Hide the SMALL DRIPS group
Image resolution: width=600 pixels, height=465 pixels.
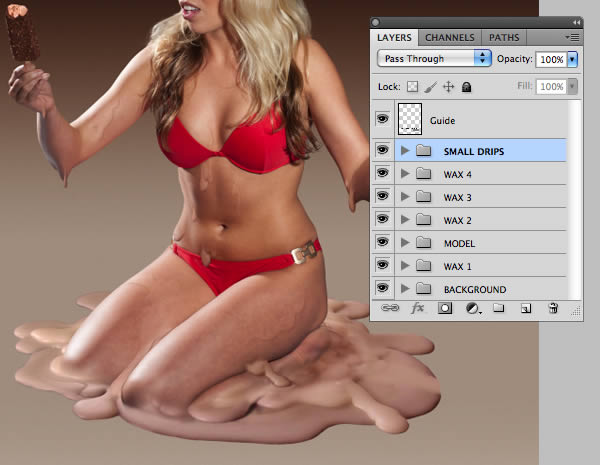382,150
